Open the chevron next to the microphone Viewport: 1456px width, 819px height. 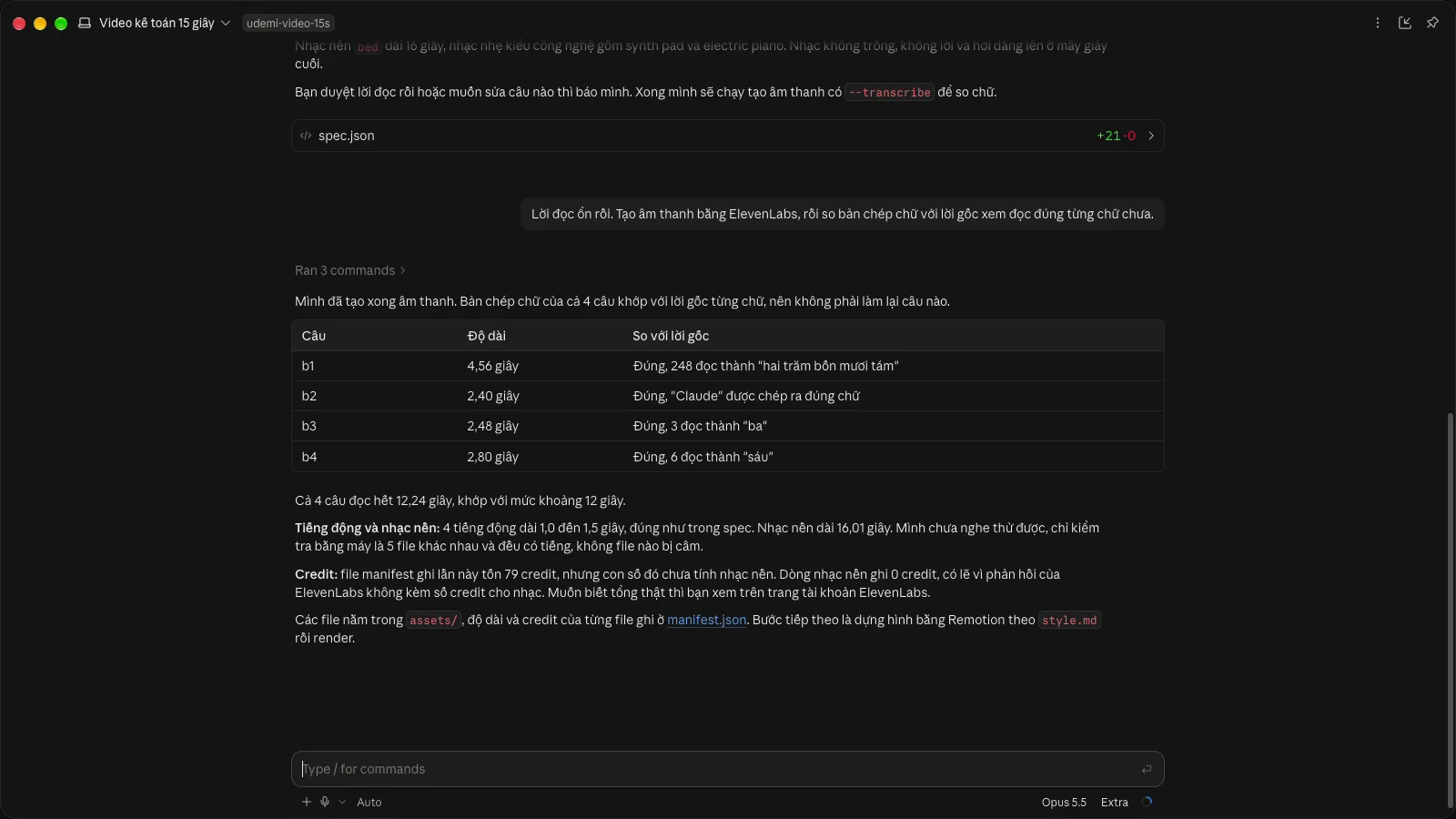click(x=342, y=802)
